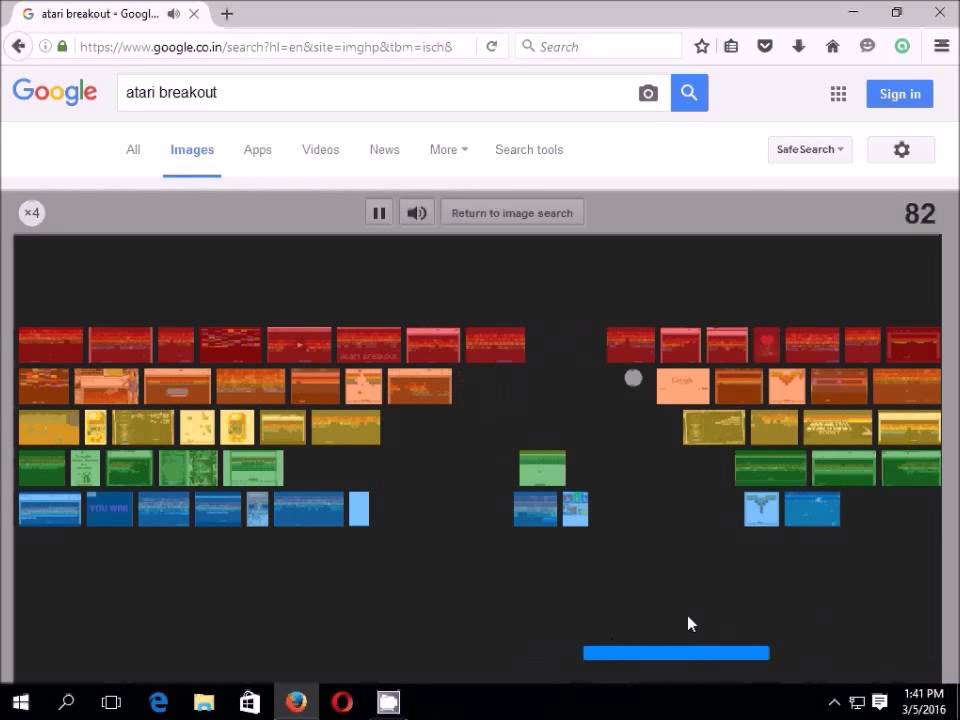Launch Microsoft Edge from taskbar
This screenshot has width=960, height=720.
tap(158, 702)
